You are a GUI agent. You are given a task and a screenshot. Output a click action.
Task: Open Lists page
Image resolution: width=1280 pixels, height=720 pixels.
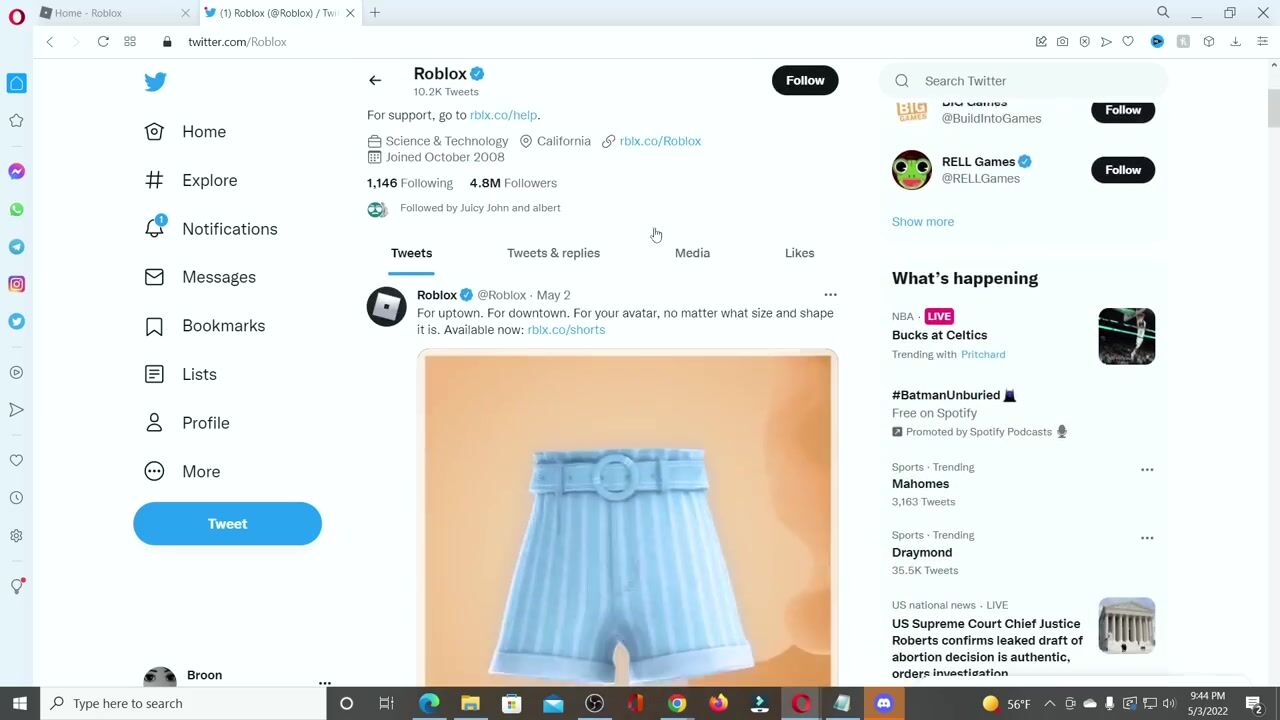click(x=181, y=374)
